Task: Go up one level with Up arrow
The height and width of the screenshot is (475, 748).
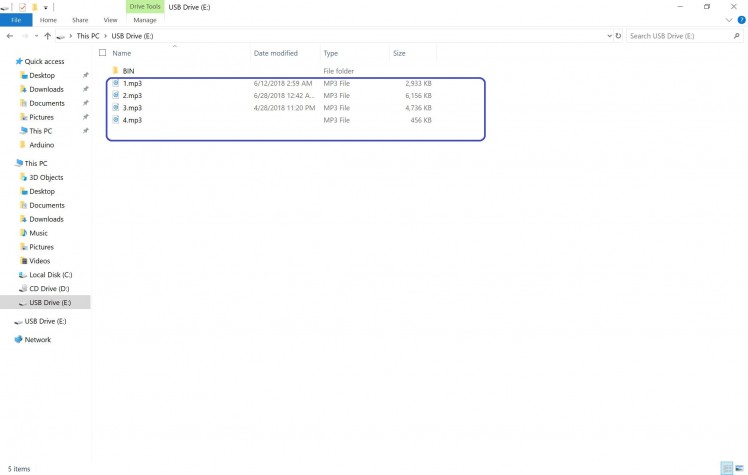Action: [x=47, y=36]
